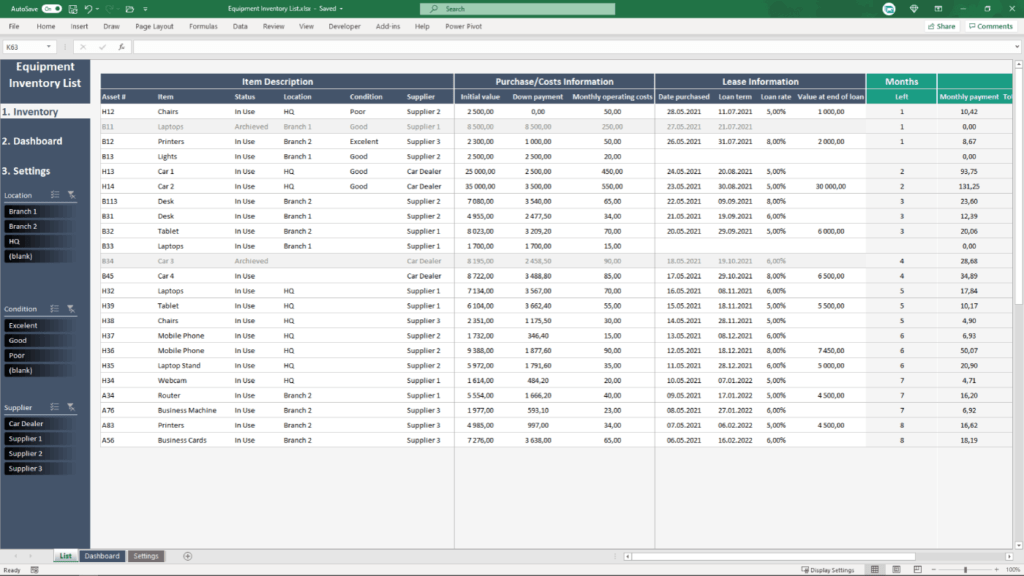Open the Undo history dropdown arrow
Screen dimensions: 1024x576
point(97,8)
